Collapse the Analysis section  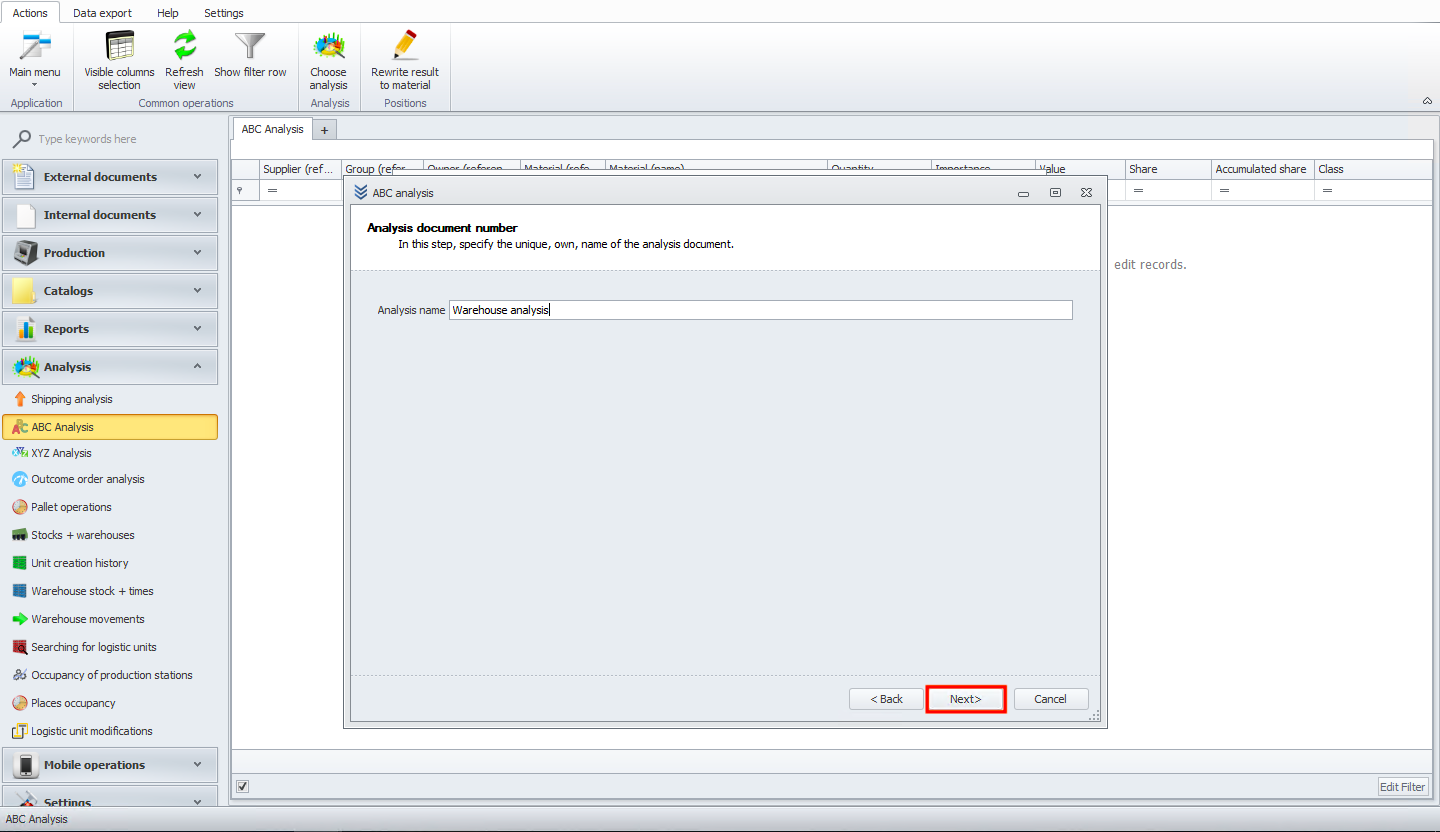click(110, 367)
